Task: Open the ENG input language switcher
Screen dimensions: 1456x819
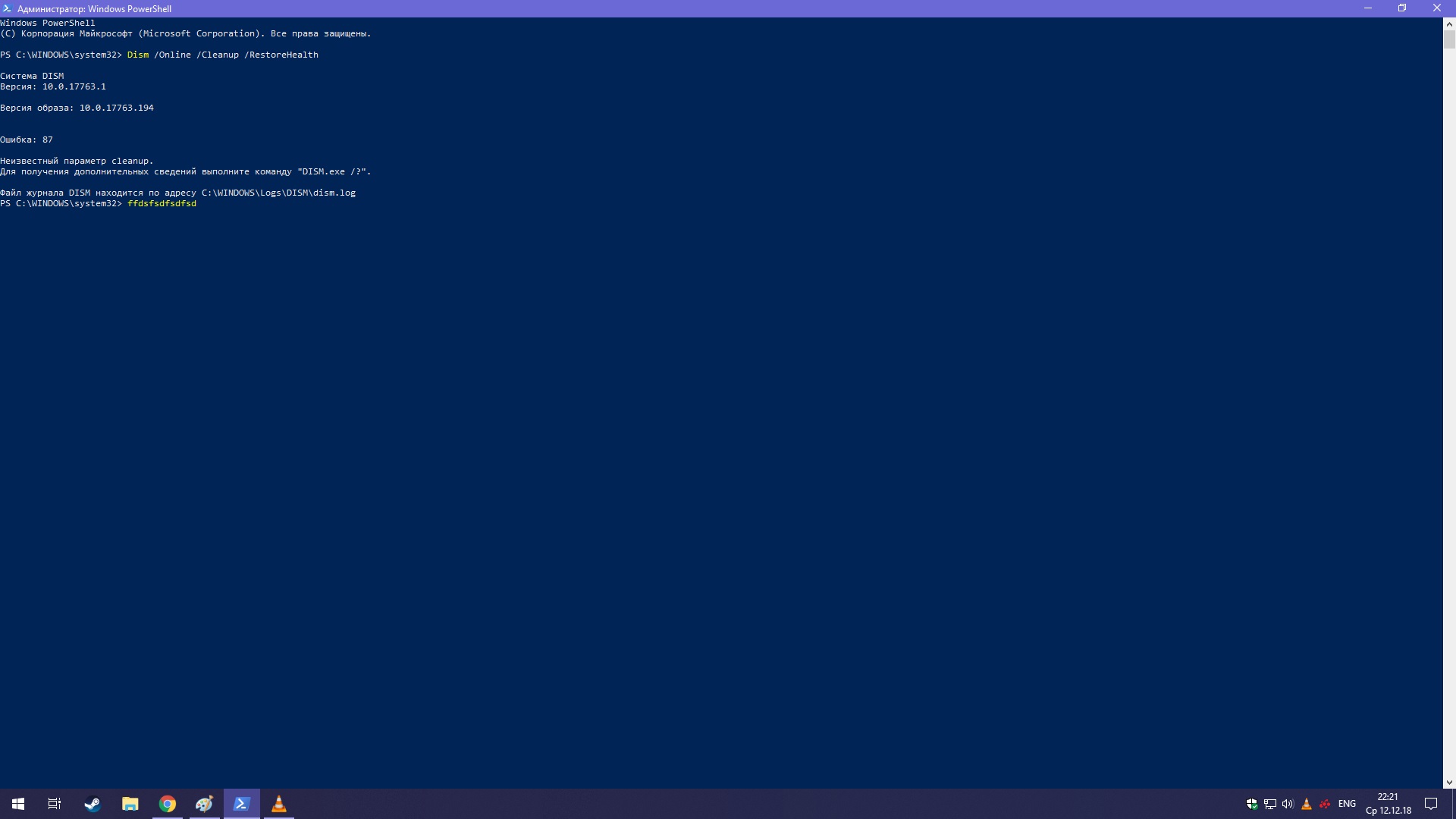Action: (x=1347, y=804)
